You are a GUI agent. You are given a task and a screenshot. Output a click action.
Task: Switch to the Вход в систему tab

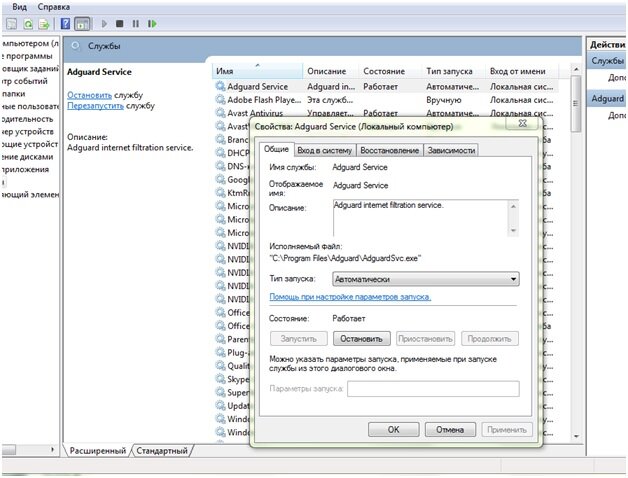pos(324,150)
